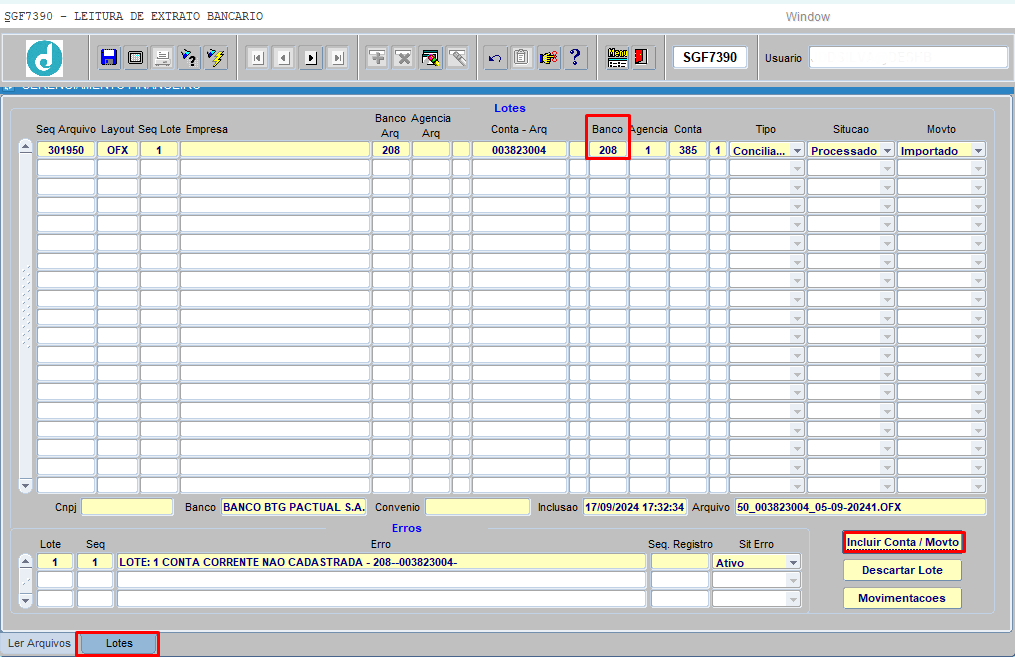
Task: Click the Enter Query flashlight question-mark icon
Action: pyautogui.click(x=189, y=58)
